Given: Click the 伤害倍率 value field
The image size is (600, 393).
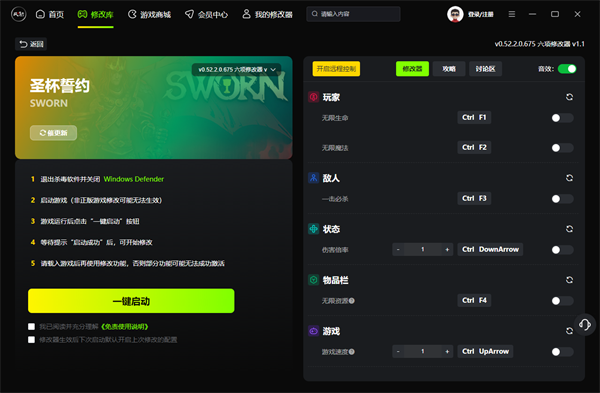Looking at the screenshot, I should 423,249.
